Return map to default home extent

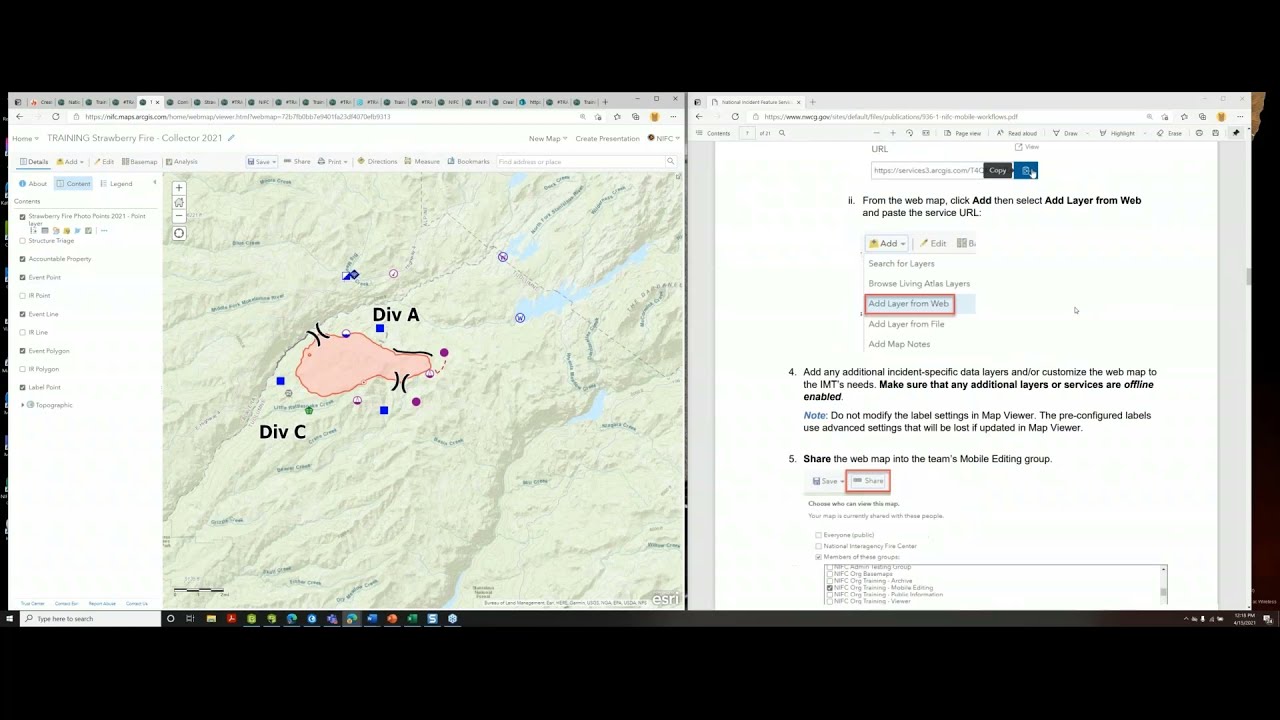tap(179, 202)
